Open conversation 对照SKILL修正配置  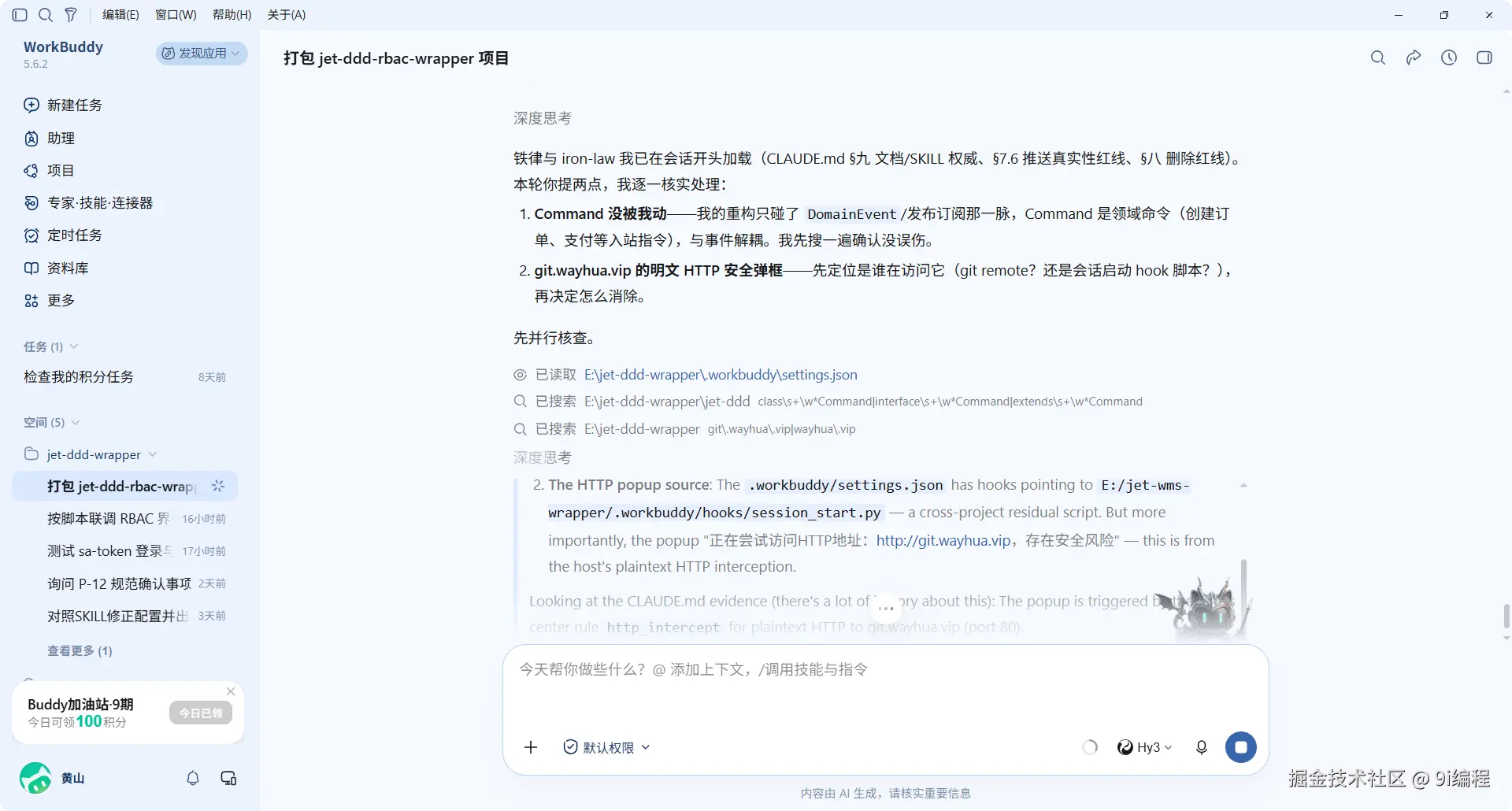tap(124, 615)
